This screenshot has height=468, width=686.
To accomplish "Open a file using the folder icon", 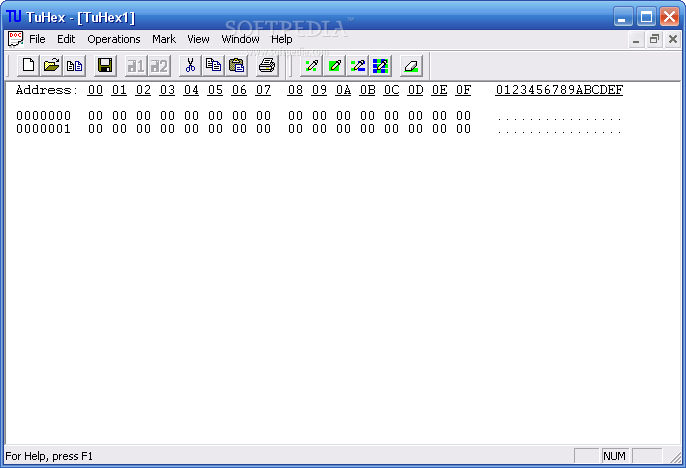I will tap(52, 66).
